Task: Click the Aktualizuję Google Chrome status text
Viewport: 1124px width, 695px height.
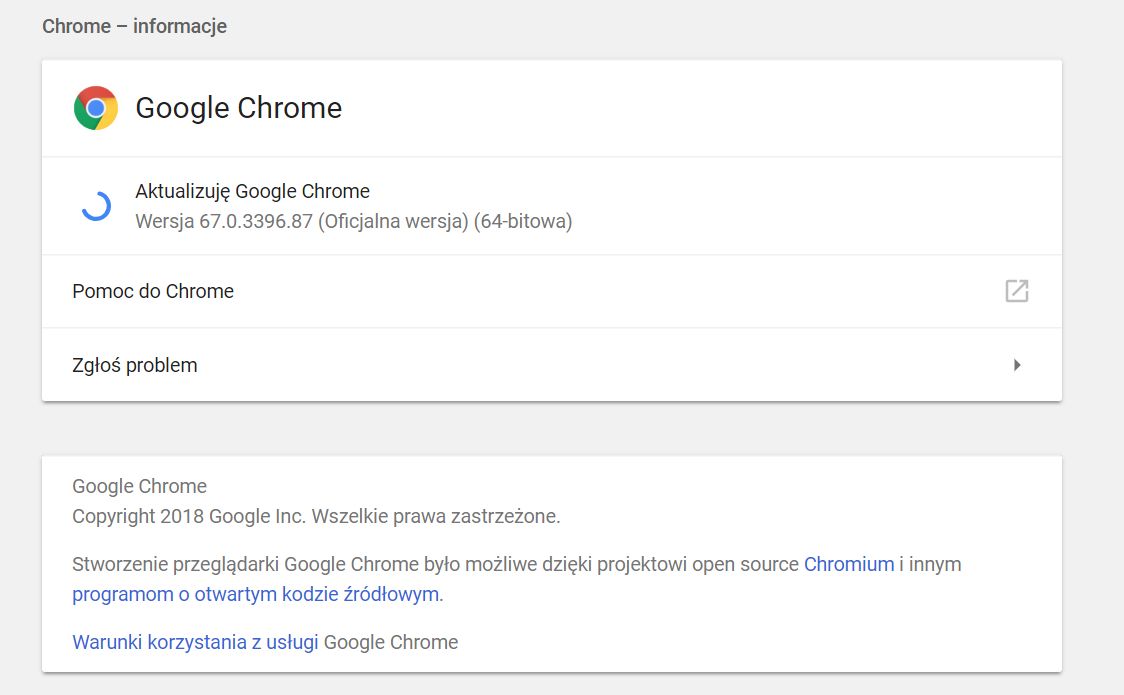Action: click(x=252, y=191)
